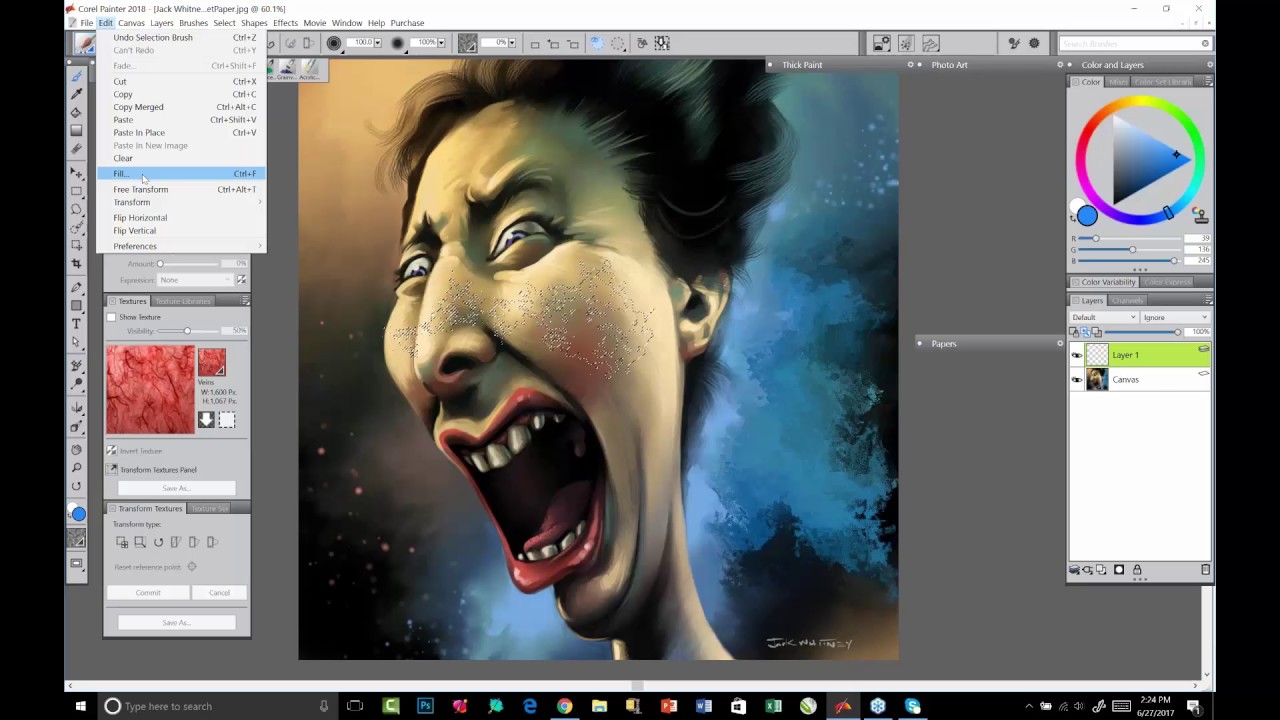Open Photoshop from the taskbar

[x=425, y=706]
